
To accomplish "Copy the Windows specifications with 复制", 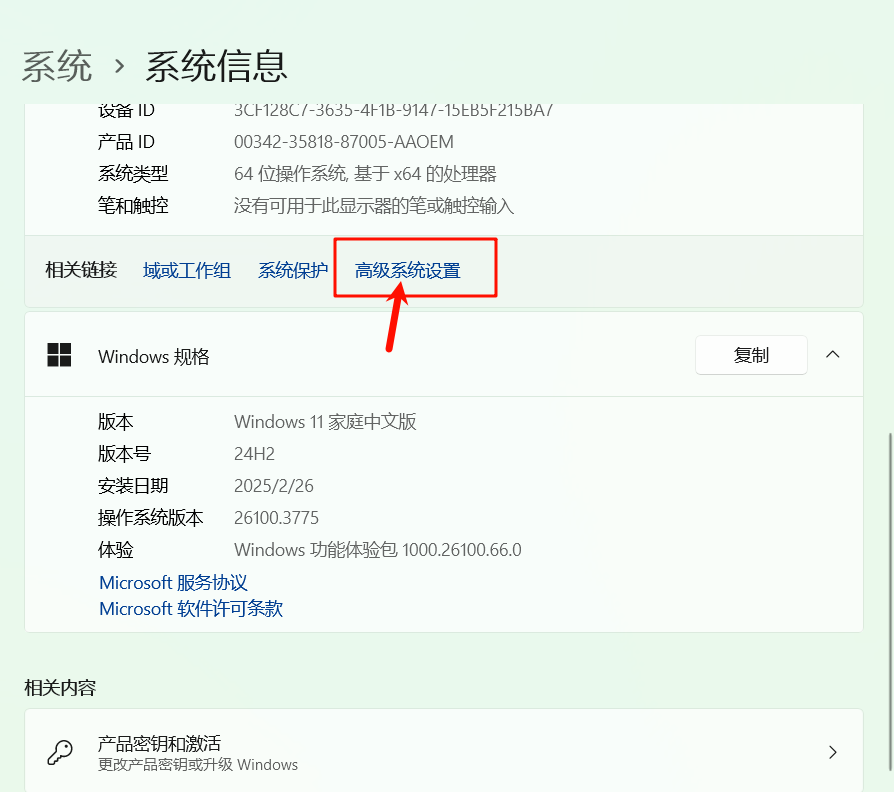I will (x=751, y=355).
